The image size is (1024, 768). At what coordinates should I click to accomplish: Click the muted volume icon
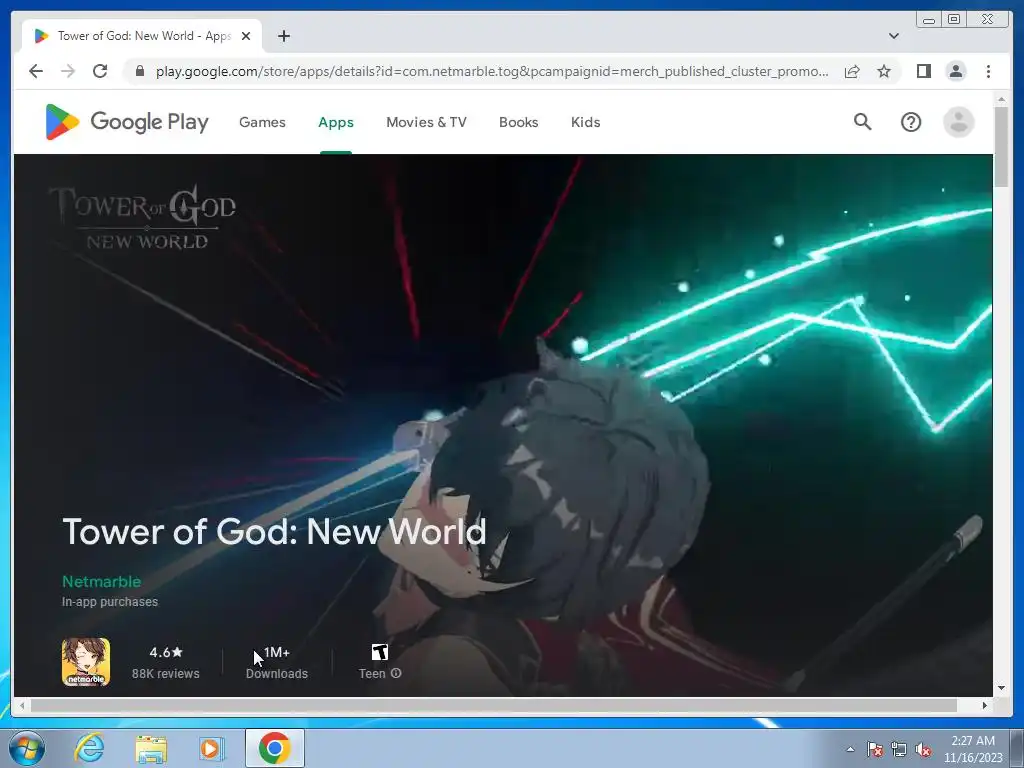pyautogui.click(x=923, y=749)
